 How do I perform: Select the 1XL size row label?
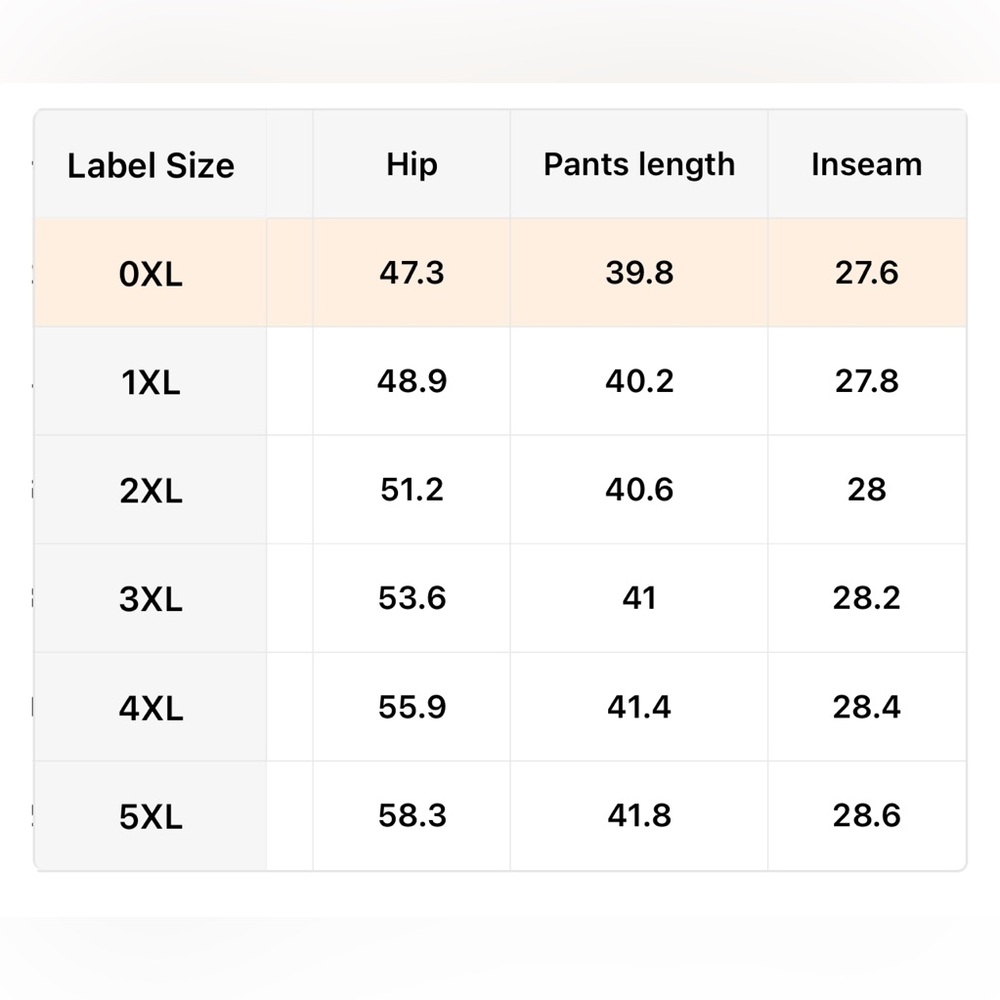[x=151, y=382]
